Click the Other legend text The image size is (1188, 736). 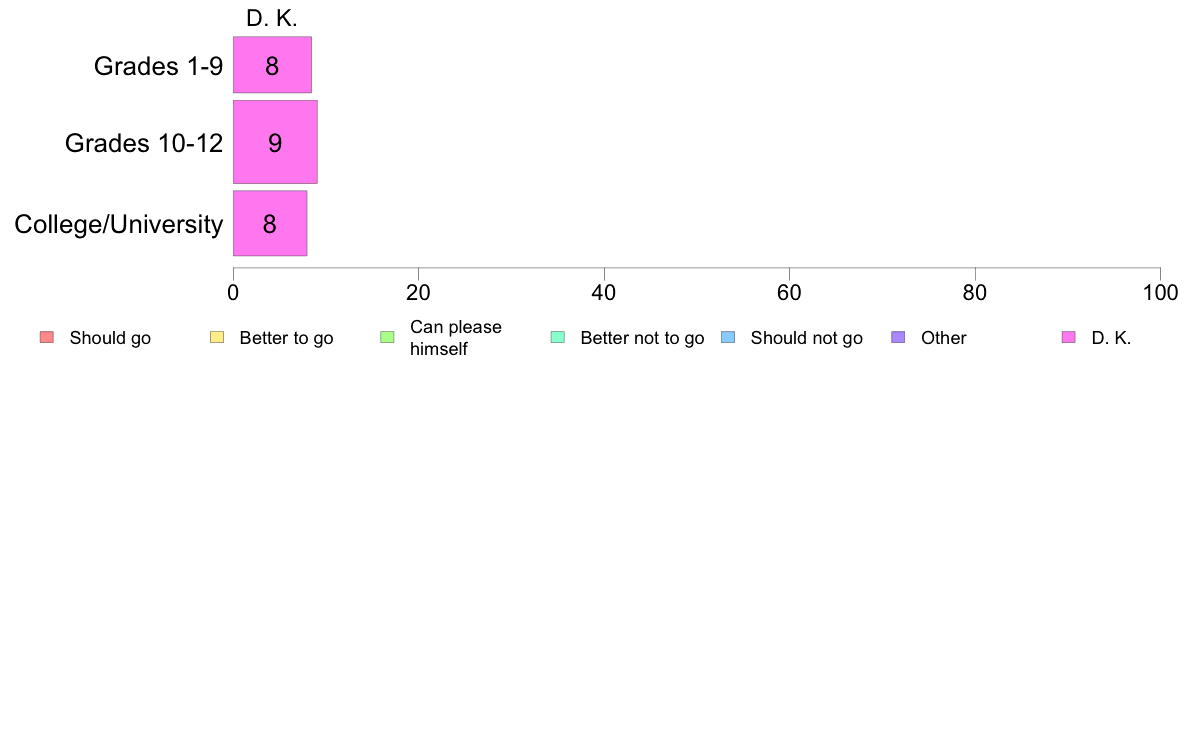click(x=943, y=338)
